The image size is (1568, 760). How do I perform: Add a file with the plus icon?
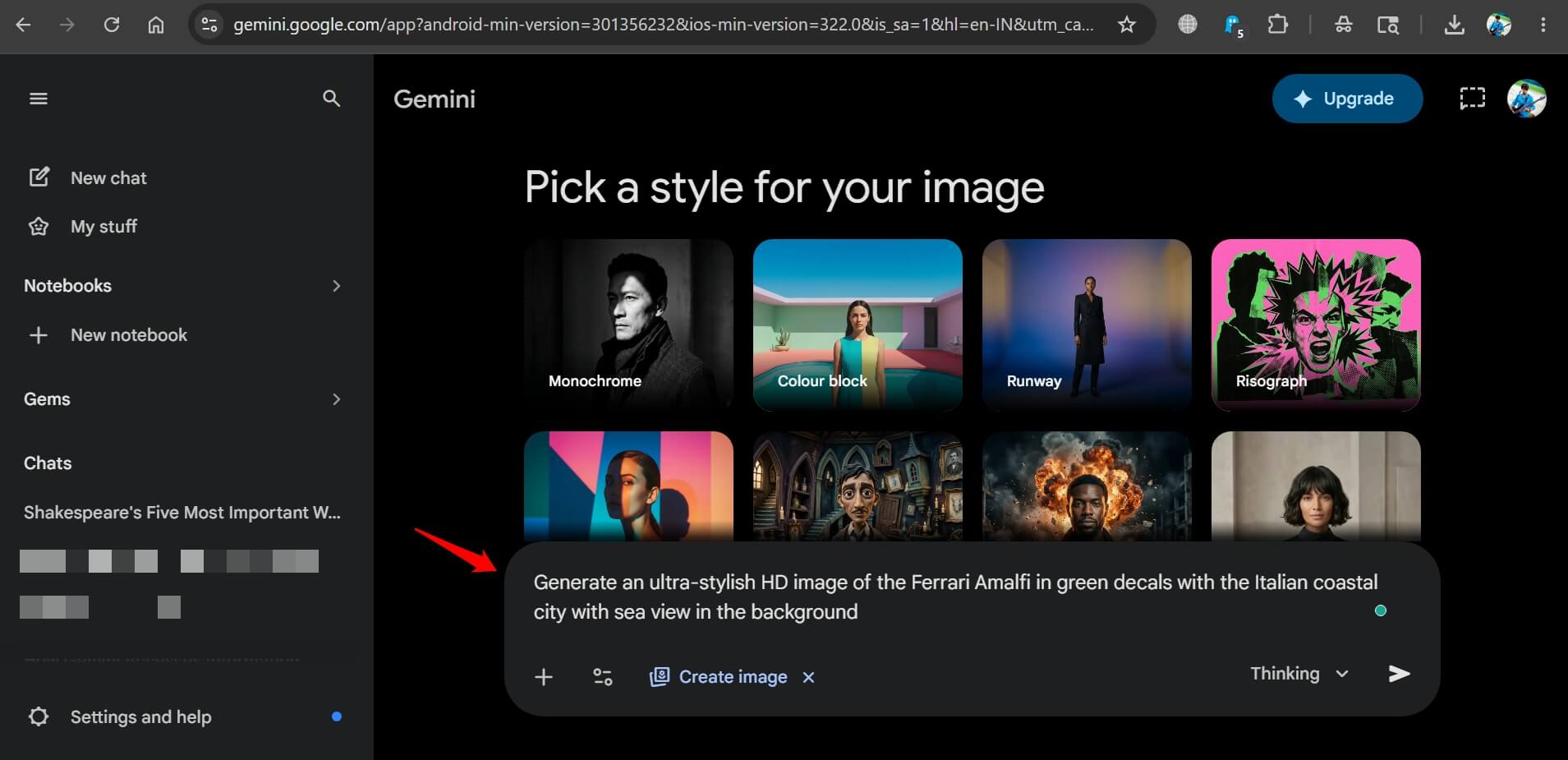(544, 677)
